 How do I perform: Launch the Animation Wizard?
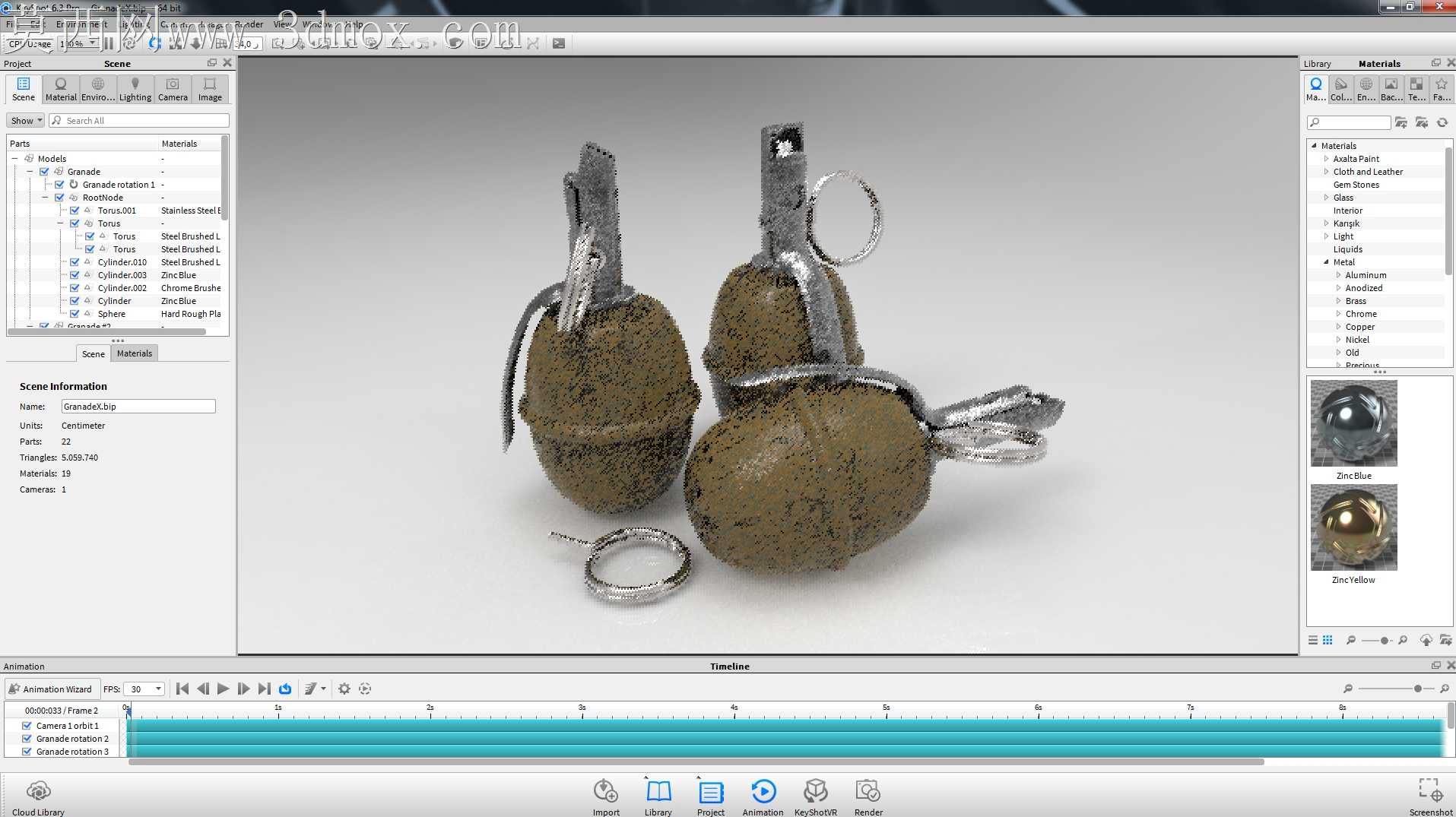pos(51,689)
